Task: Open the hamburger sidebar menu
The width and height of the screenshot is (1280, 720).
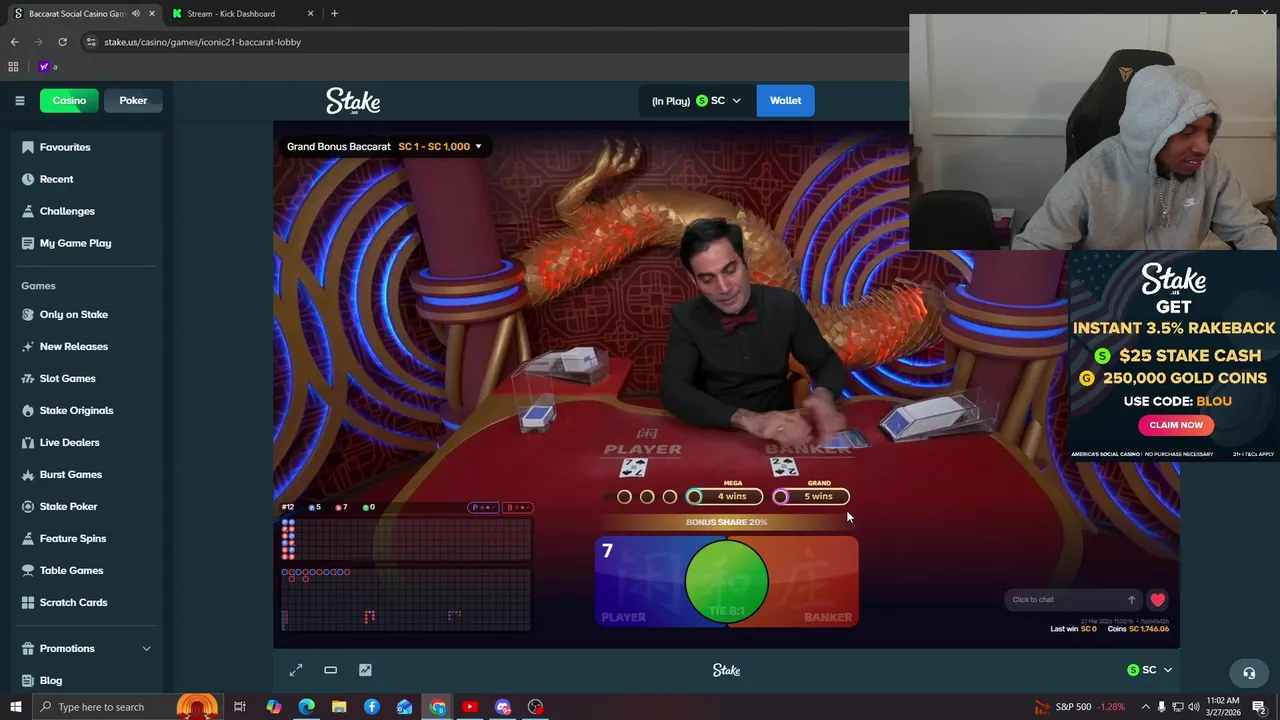Action: click(x=19, y=100)
